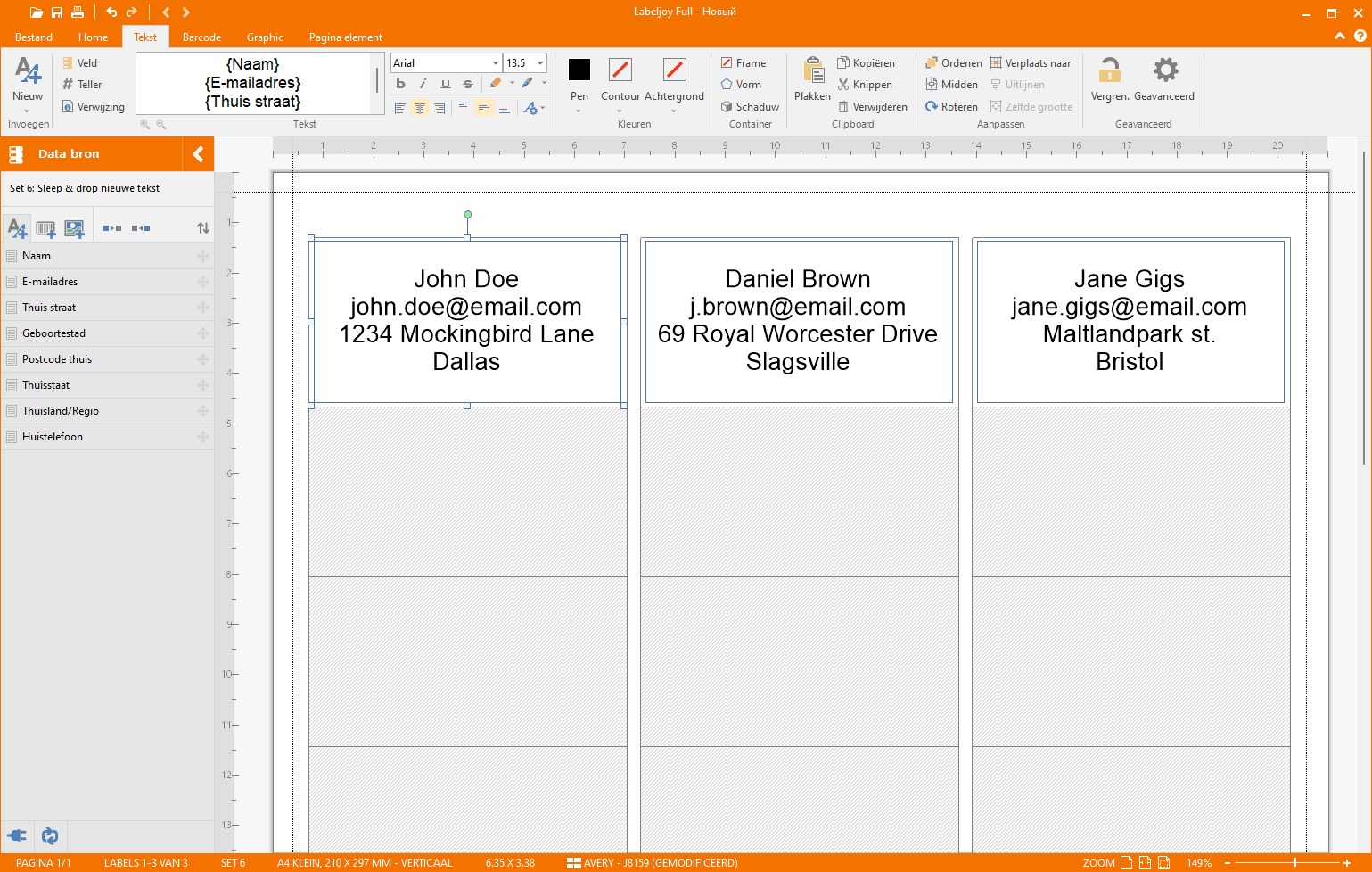Align text to middle vertically
The height and width of the screenshot is (872, 1372).
click(483, 108)
